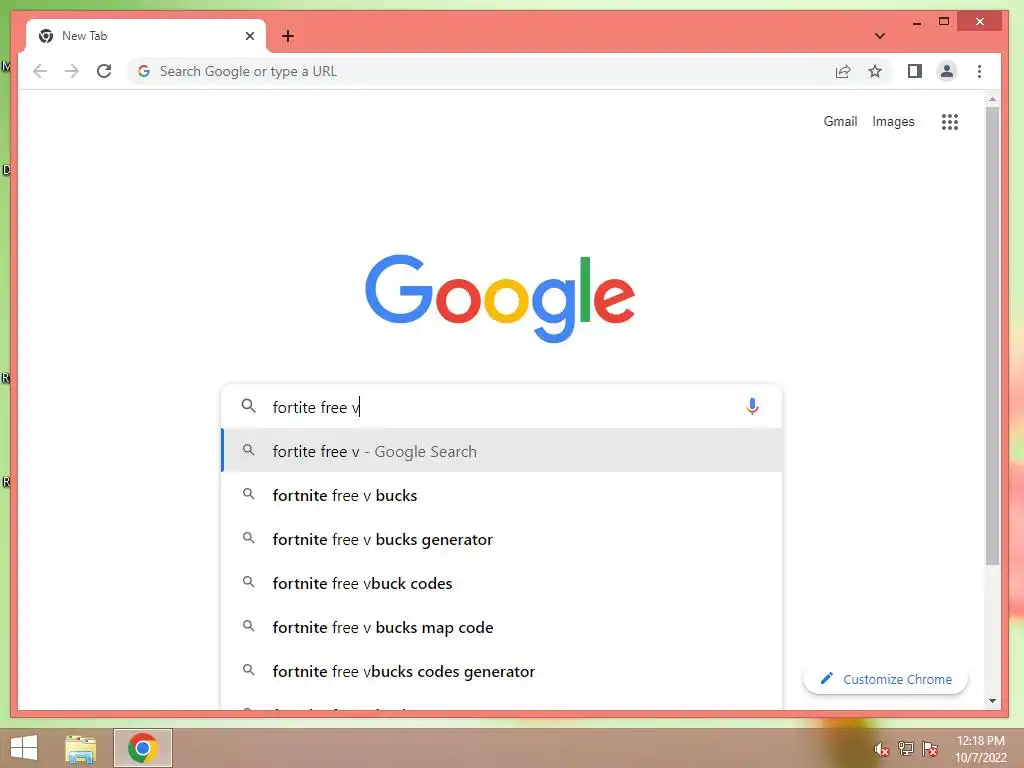Open the Chrome three-dot menu
Viewport: 1024px width, 768px height.
(x=979, y=71)
